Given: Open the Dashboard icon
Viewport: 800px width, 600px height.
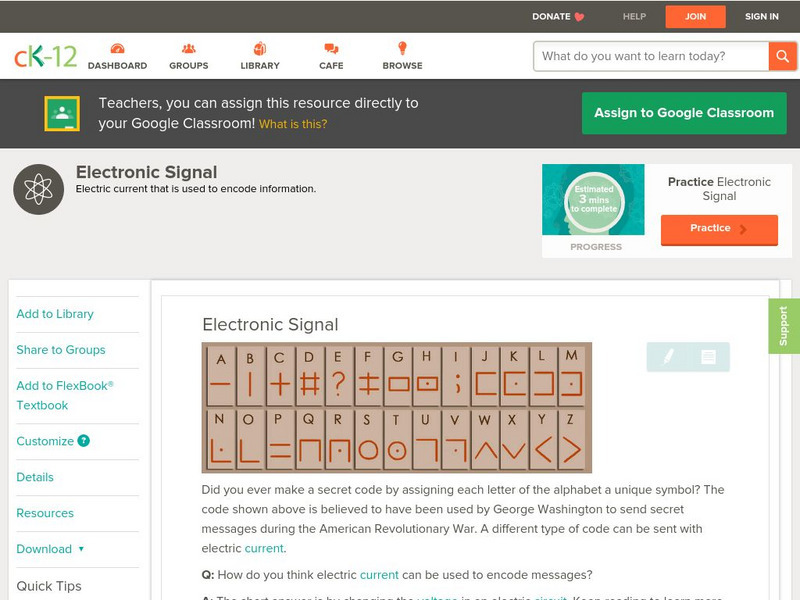Looking at the screenshot, I should [117, 49].
